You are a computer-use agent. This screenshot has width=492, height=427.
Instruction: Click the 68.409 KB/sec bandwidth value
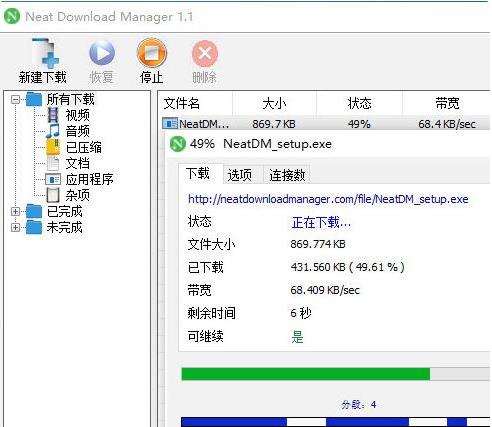[x=325, y=290]
